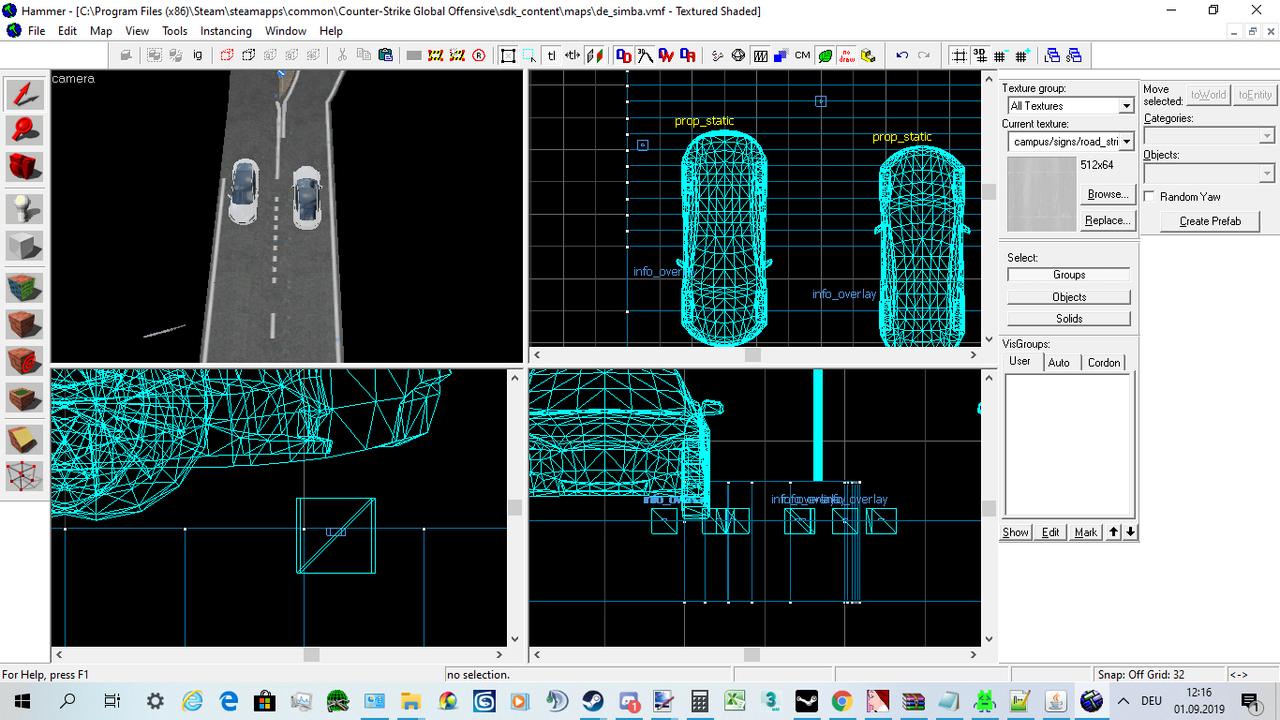The height and width of the screenshot is (720, 1280).
Task: Select the Clipping tool
Action: tap(26, 438)
